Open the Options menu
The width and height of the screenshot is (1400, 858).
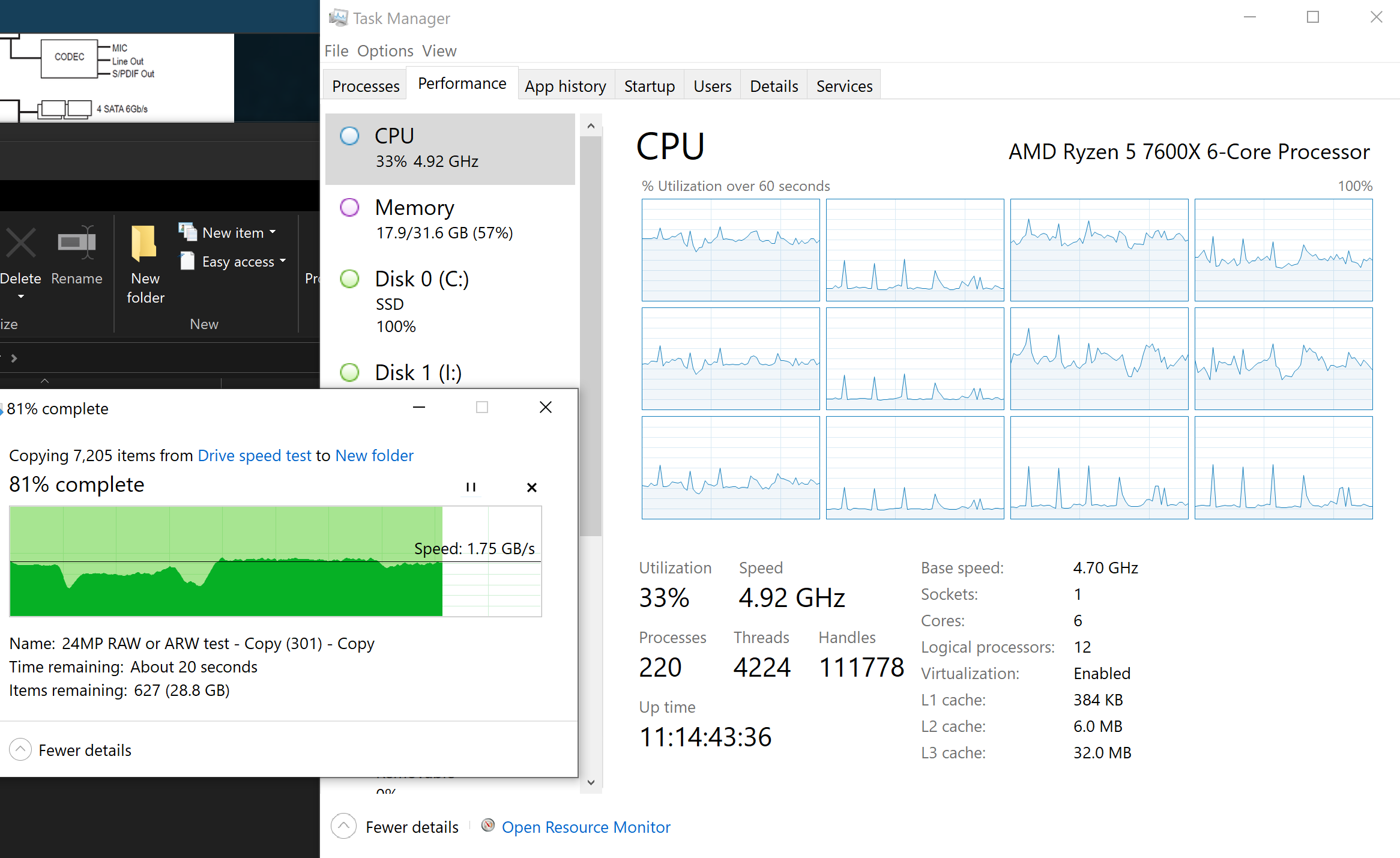[385, 51]
